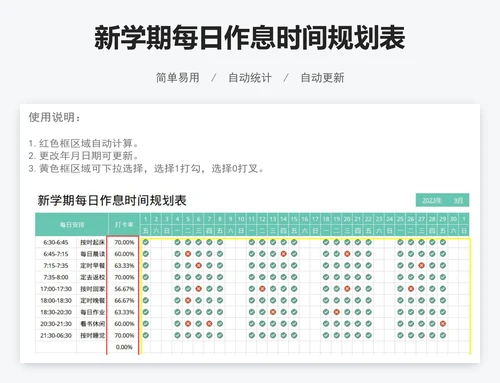
Task: Select the 7:15-7:35 time cell
Action: pyautogui.click(x=56, y=266)
